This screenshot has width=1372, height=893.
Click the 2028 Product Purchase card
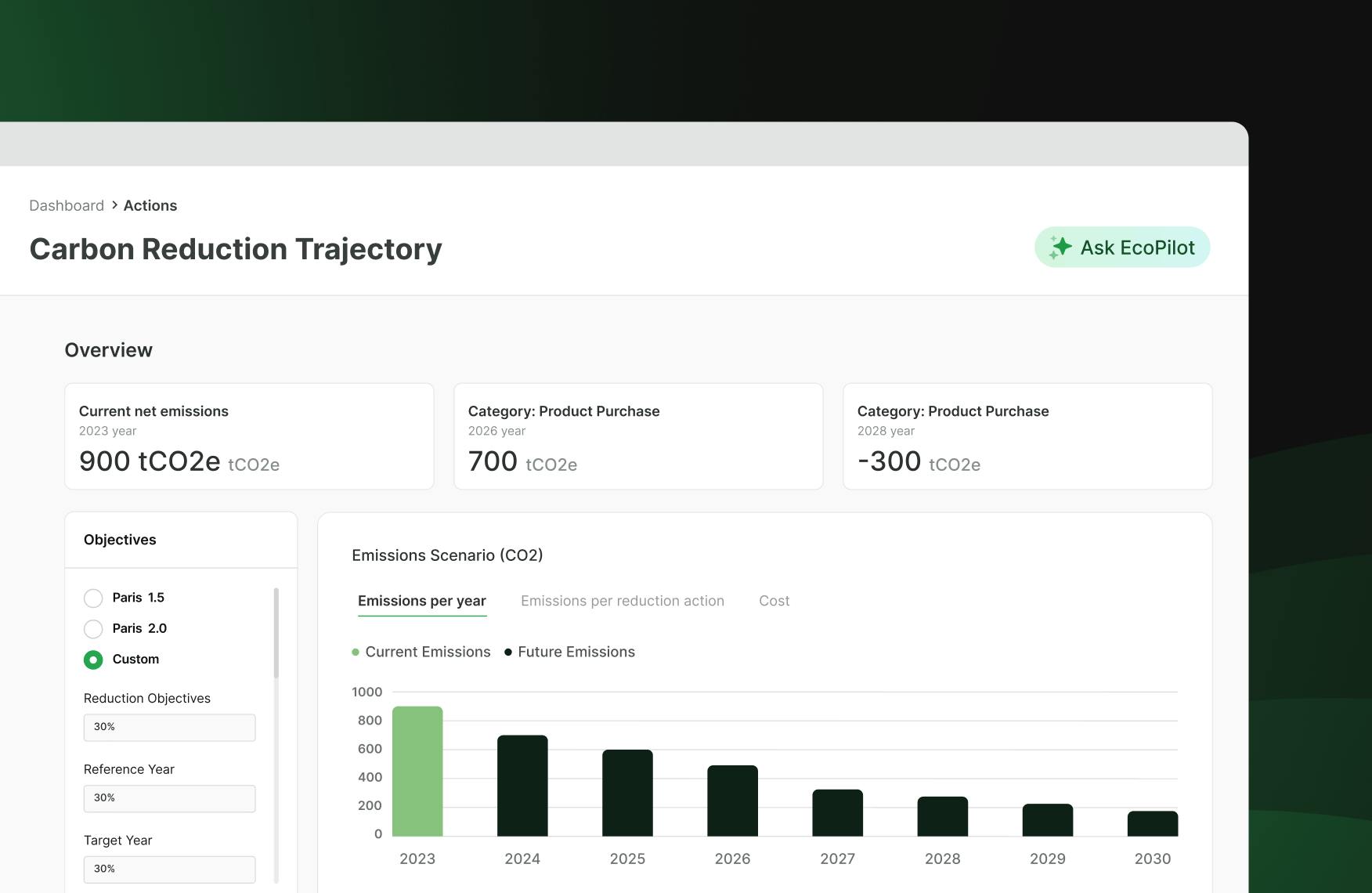tap(1027, 436)
